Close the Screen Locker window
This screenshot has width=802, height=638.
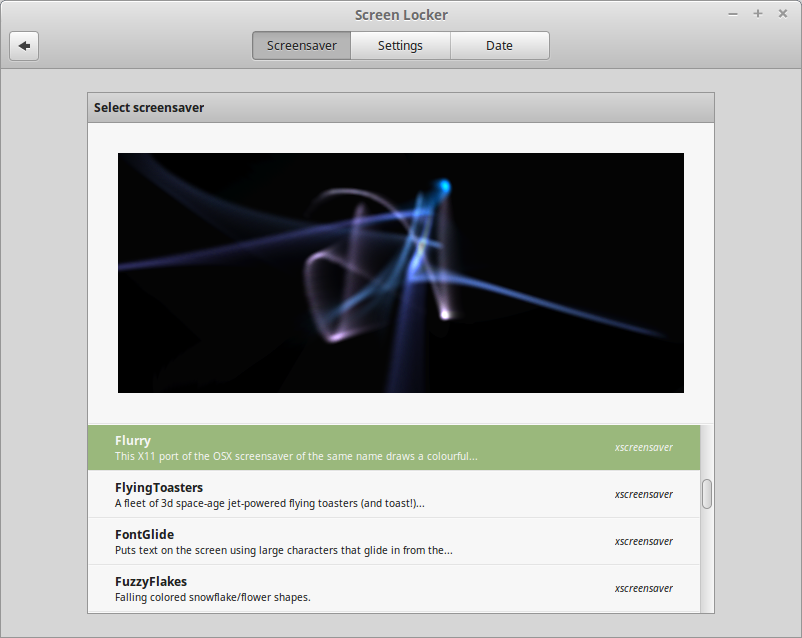coord(782,14)
